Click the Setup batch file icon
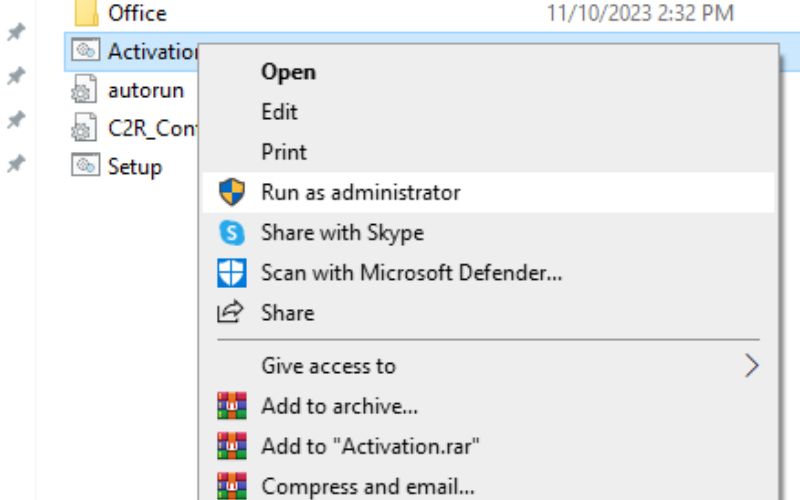 pyautogui.click(x=85, y=165)
